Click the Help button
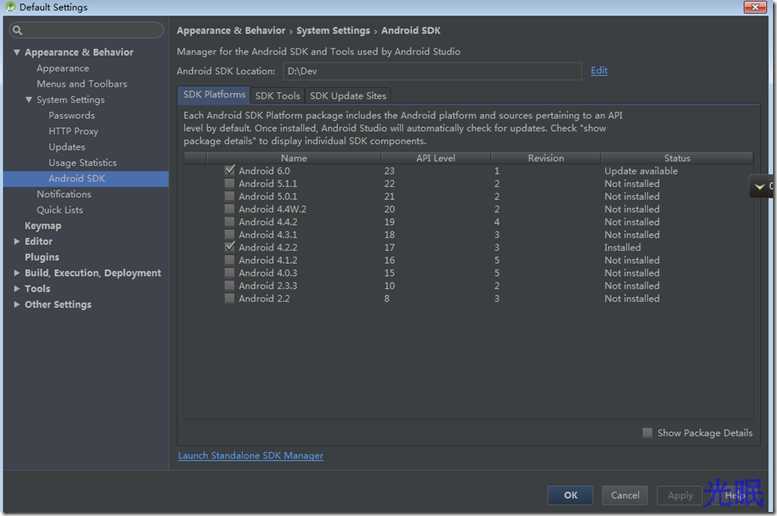Screen dimensions: 777x516 click(x=734, y=495)
